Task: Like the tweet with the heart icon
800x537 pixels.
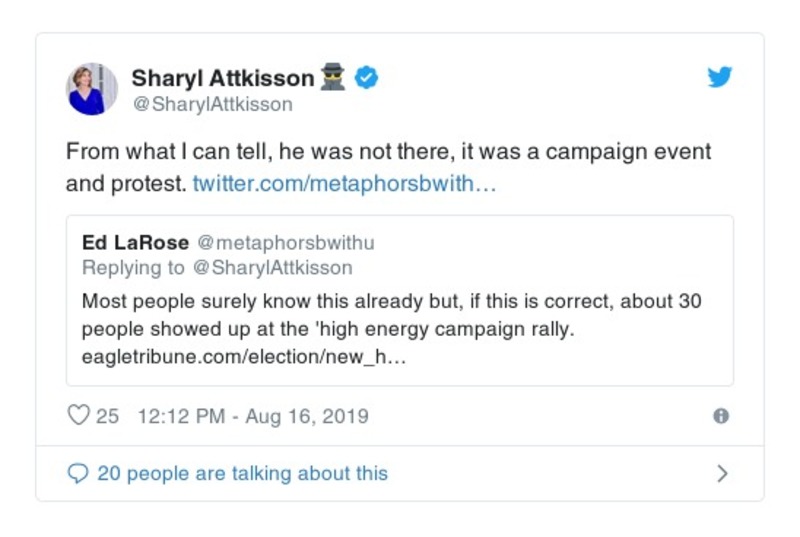Action: pyautogui.click(x=78, y=416)
